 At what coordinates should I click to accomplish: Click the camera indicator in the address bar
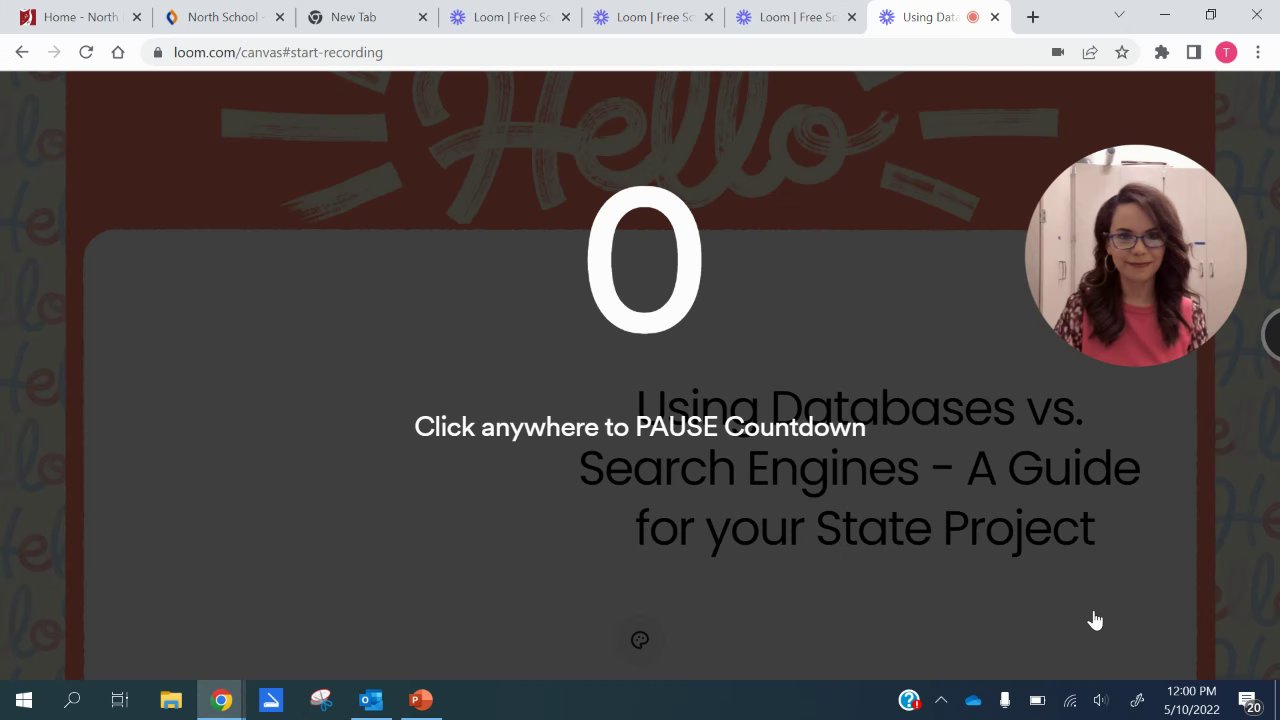point(1058,52)
